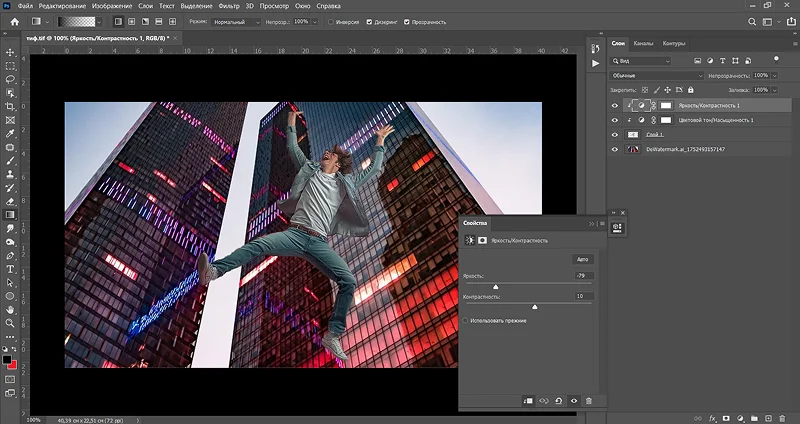Image resolution: width=800 pixels, height=424 pixels.
Task: Click the Яркость value field showing -79
Action: pyautogui.click(x=582, y=276)
